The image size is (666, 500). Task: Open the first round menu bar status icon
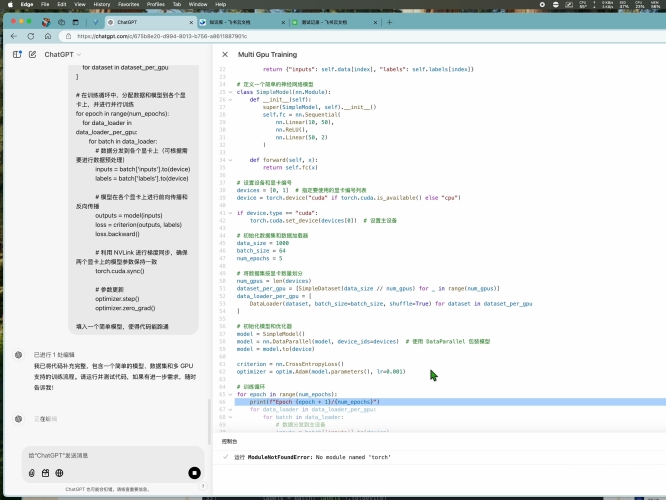pos(542,4)
